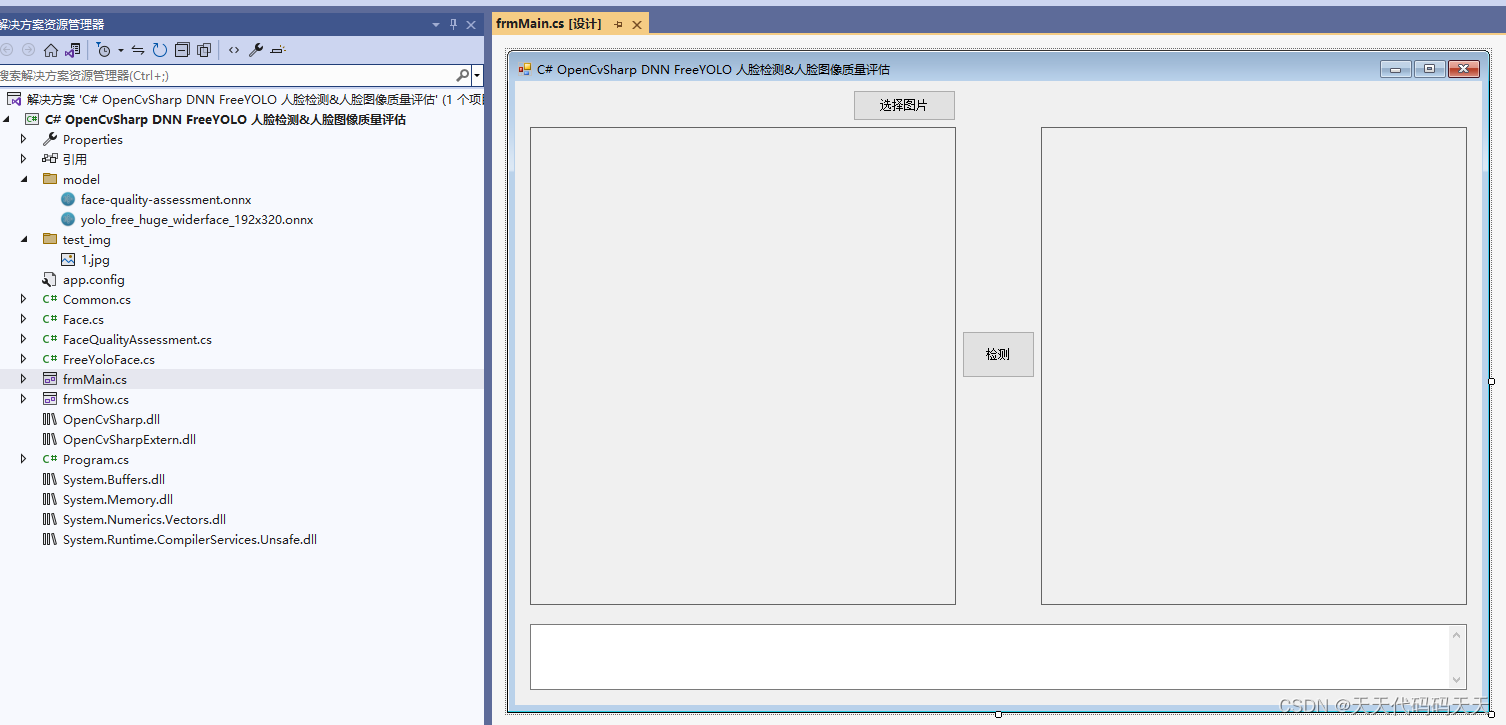This screenshot has width=1506, height=725.
Task: Select System.Buffers.dll in the tree
Action: tap(114, 479)
